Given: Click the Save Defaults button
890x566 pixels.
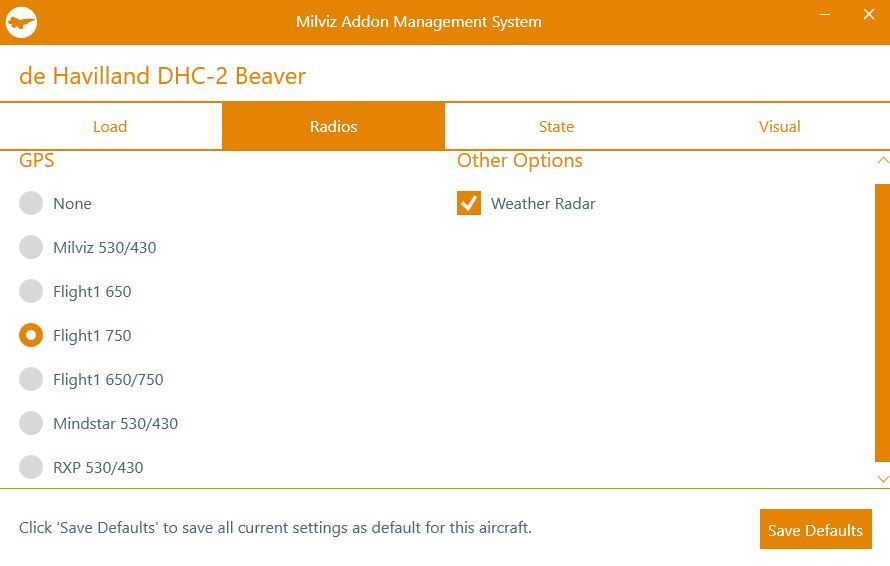Looking at the screenshot, I should tap(816, 529).
